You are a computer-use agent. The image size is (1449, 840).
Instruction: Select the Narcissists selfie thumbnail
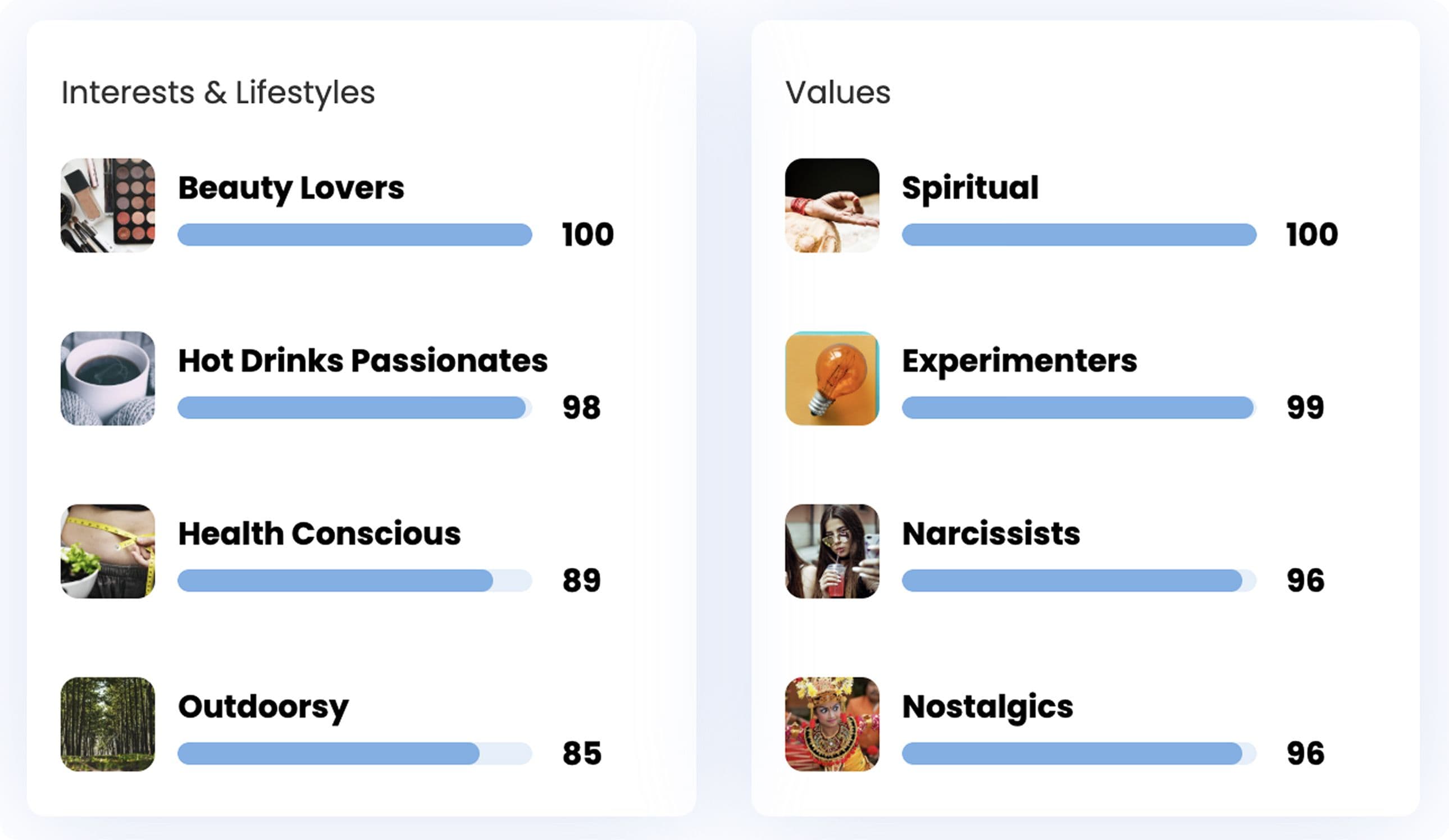click(x=832, y=551)
